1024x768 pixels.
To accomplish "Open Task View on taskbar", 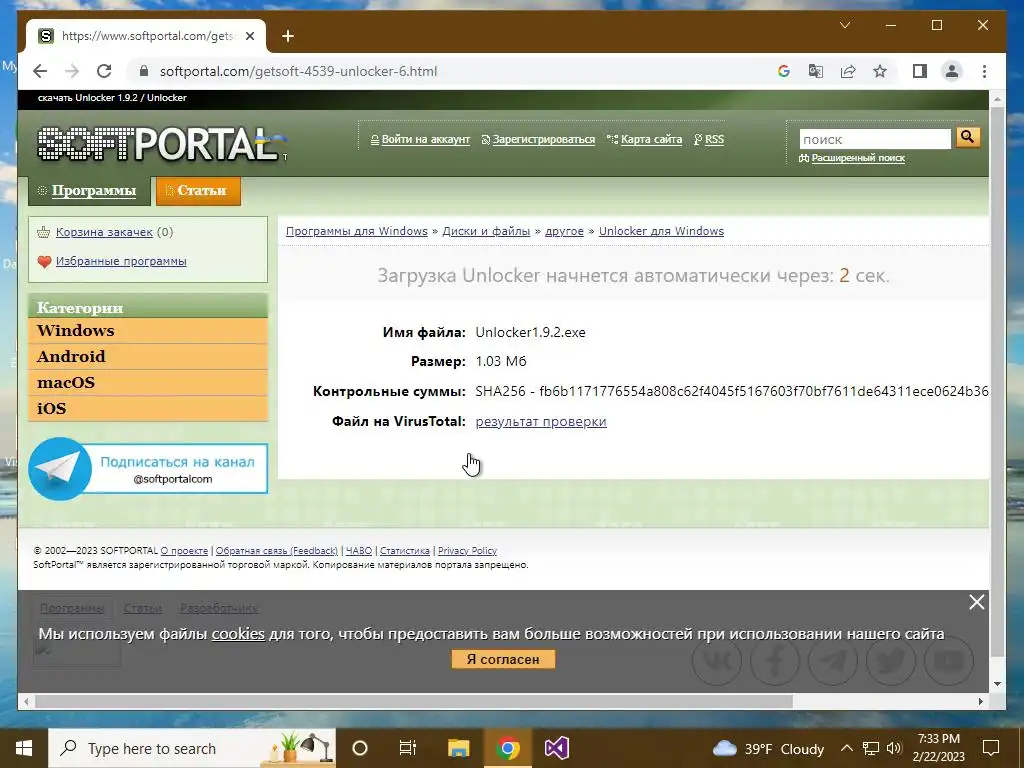I will [x=408, y=748].
